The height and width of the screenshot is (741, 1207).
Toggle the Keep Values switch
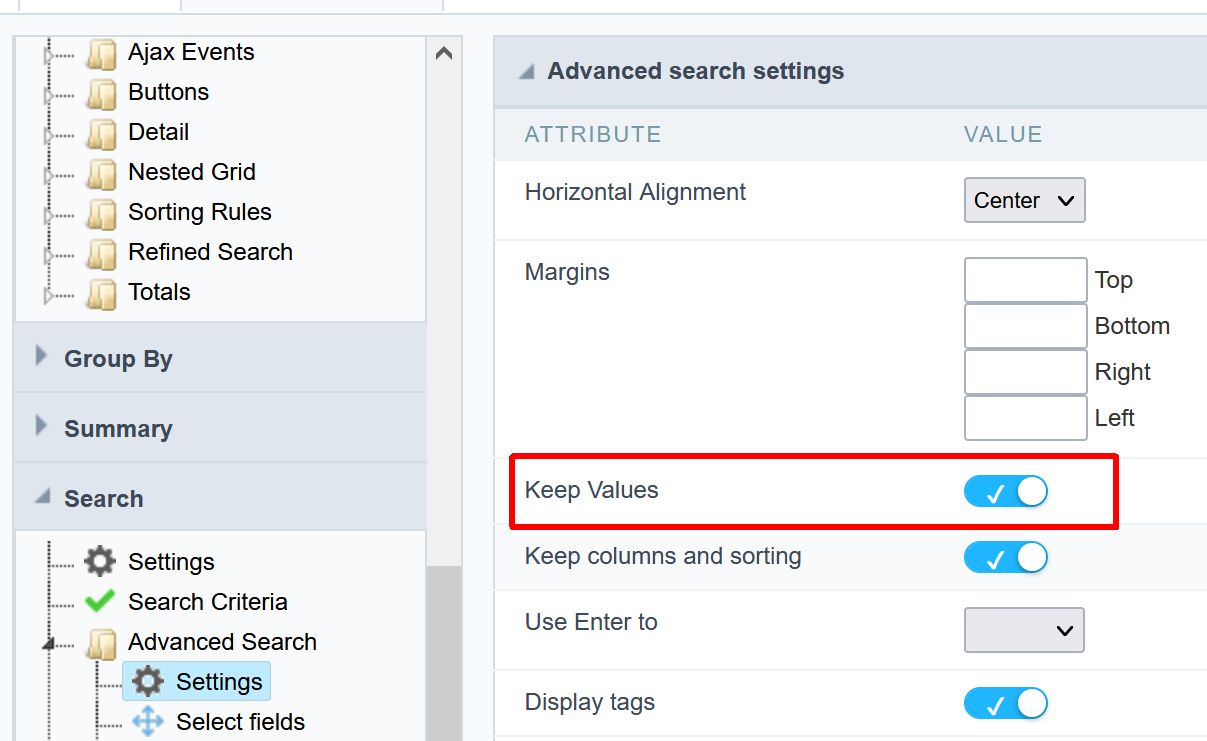1005,491
